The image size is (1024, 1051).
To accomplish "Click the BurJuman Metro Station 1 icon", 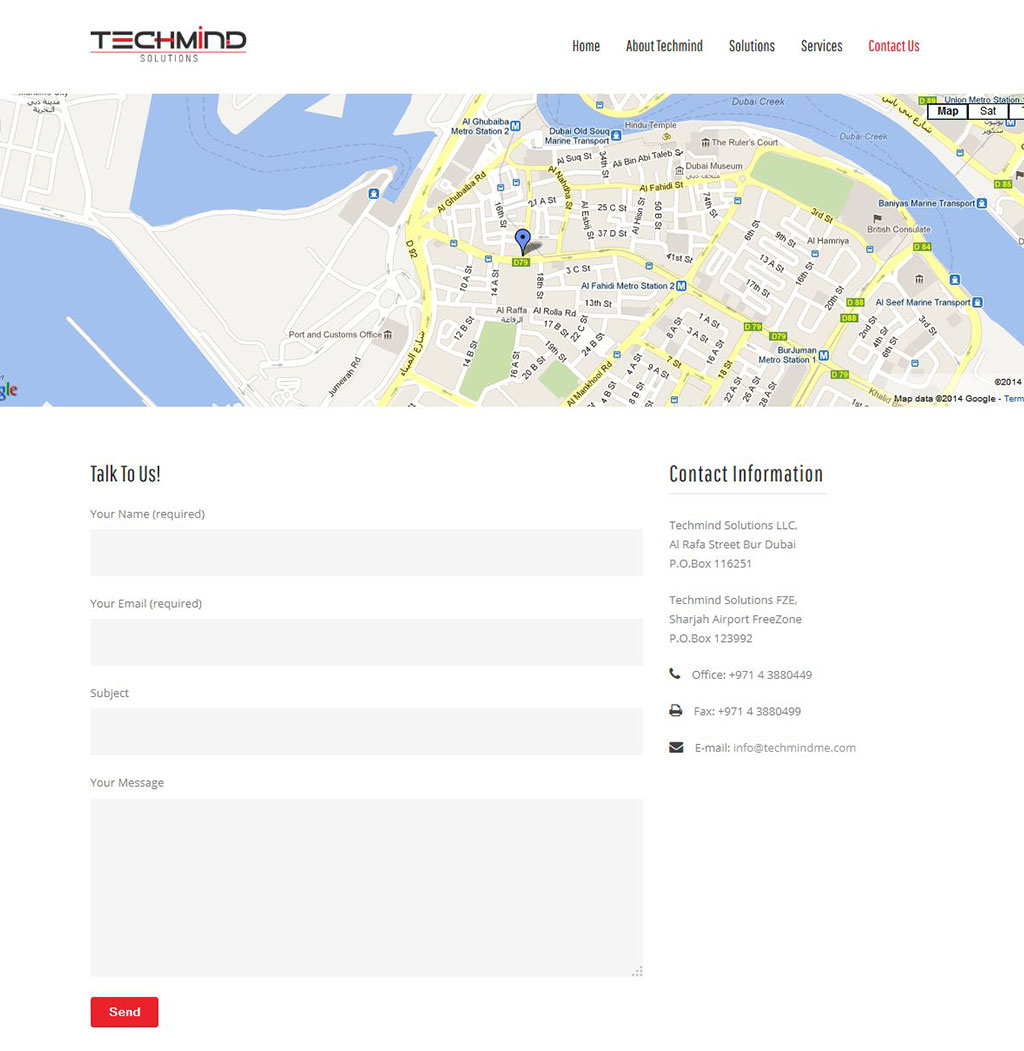I will [x=824, y=356].
